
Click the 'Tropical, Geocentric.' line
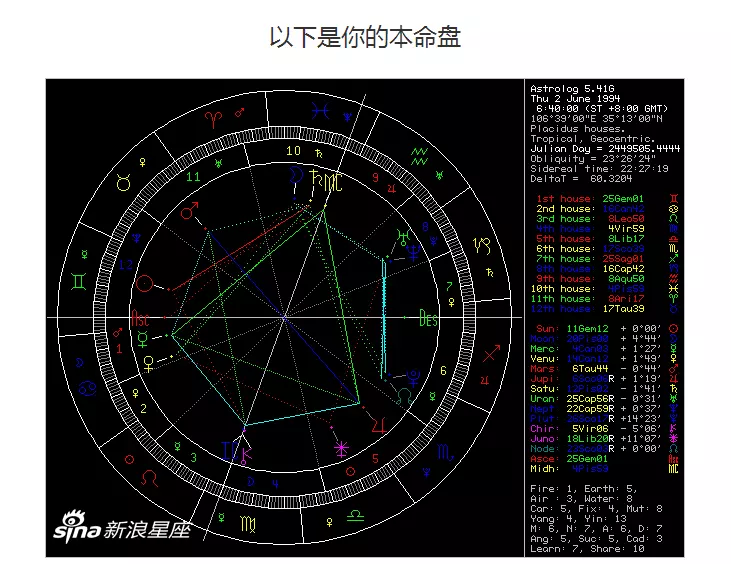[x=593, y=138]
